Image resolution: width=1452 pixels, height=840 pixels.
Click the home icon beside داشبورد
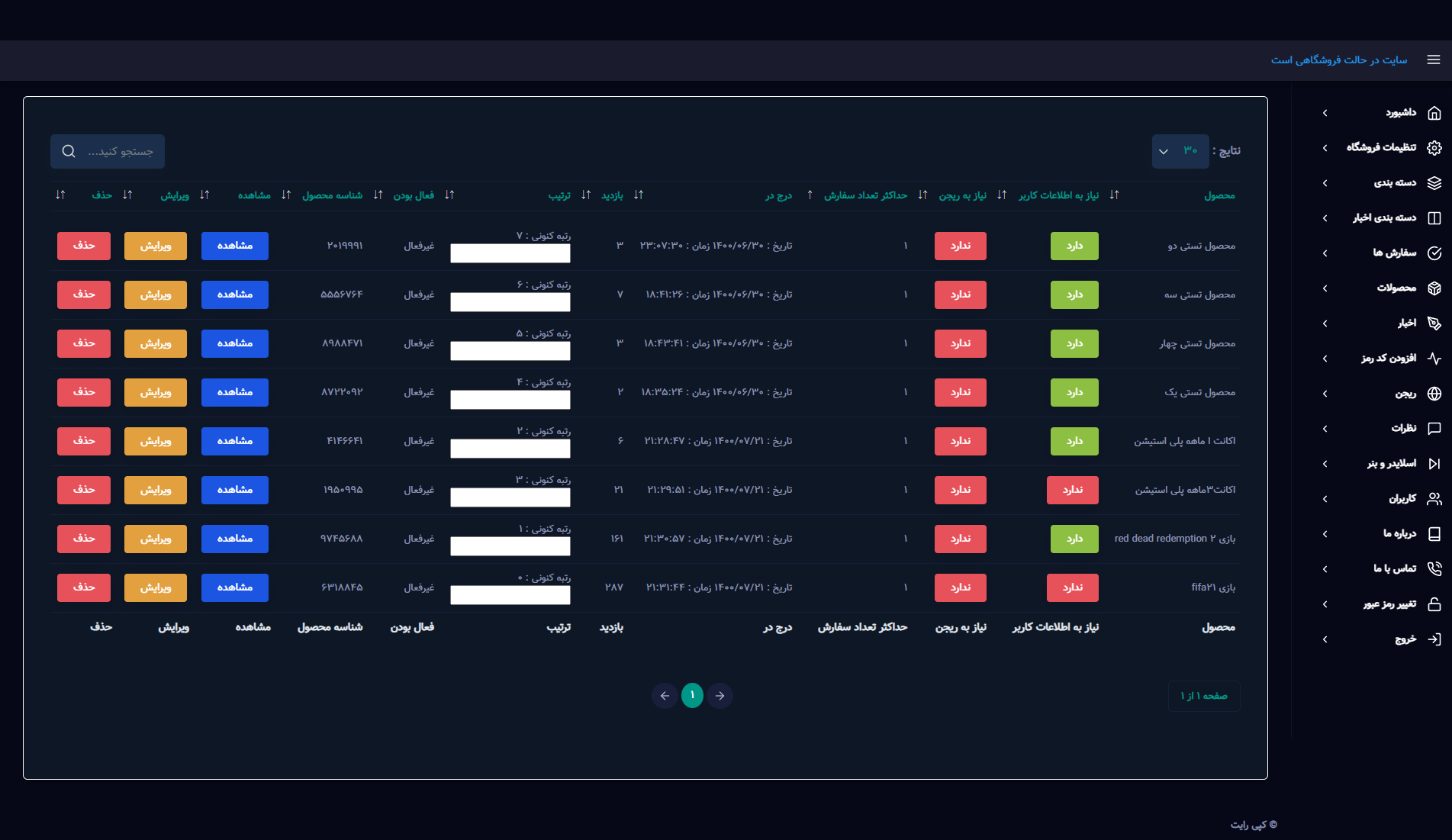1434,113
